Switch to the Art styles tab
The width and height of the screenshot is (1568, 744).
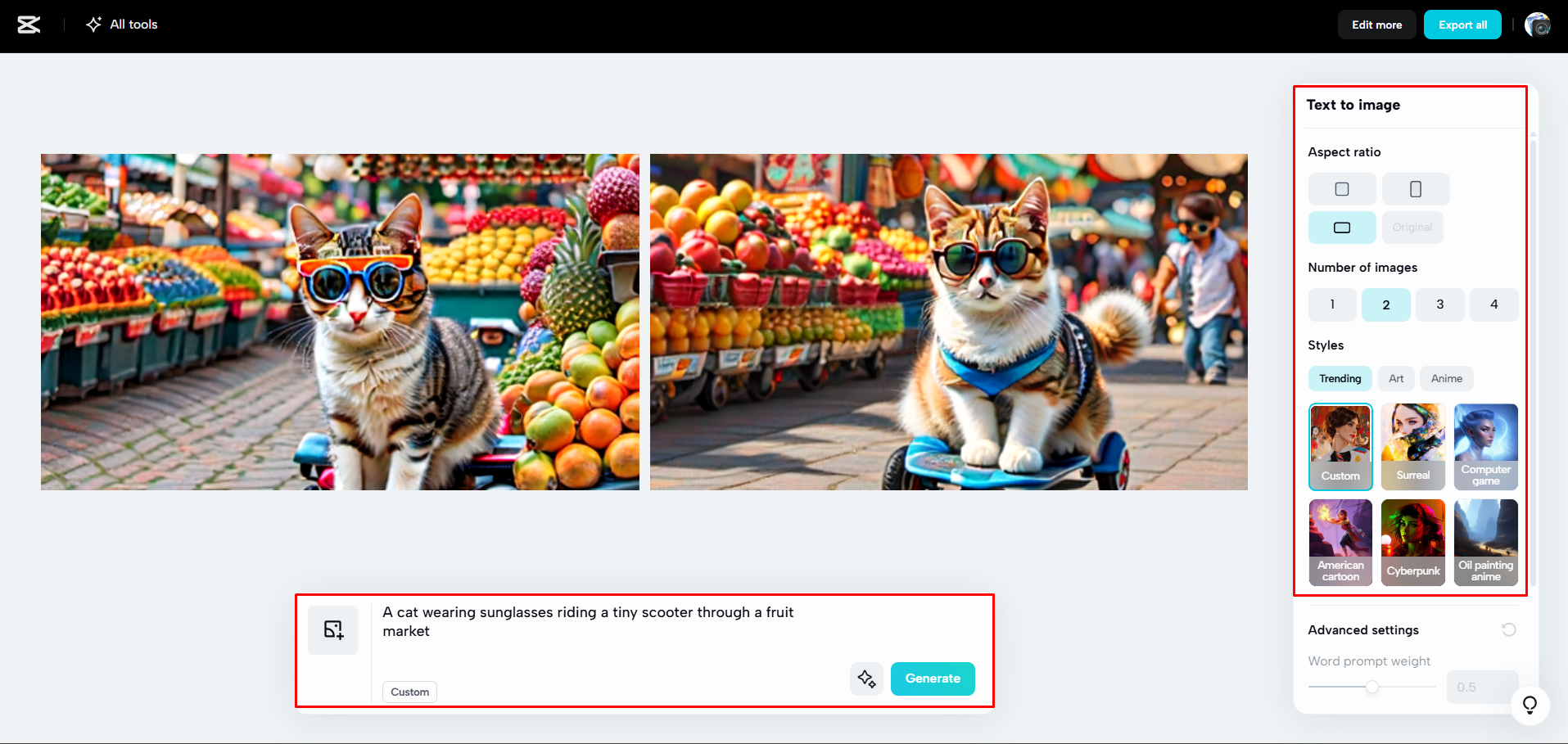[1396, 378]
